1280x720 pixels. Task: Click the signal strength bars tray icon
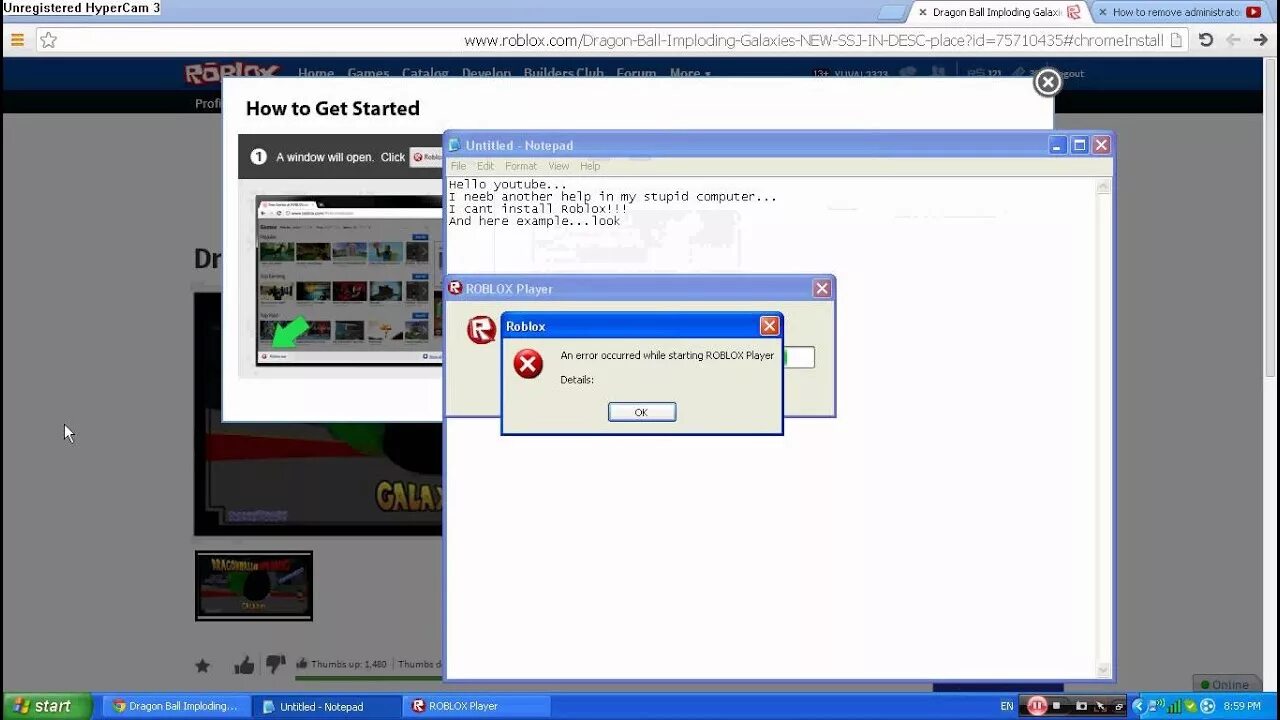coord(1173,706)
